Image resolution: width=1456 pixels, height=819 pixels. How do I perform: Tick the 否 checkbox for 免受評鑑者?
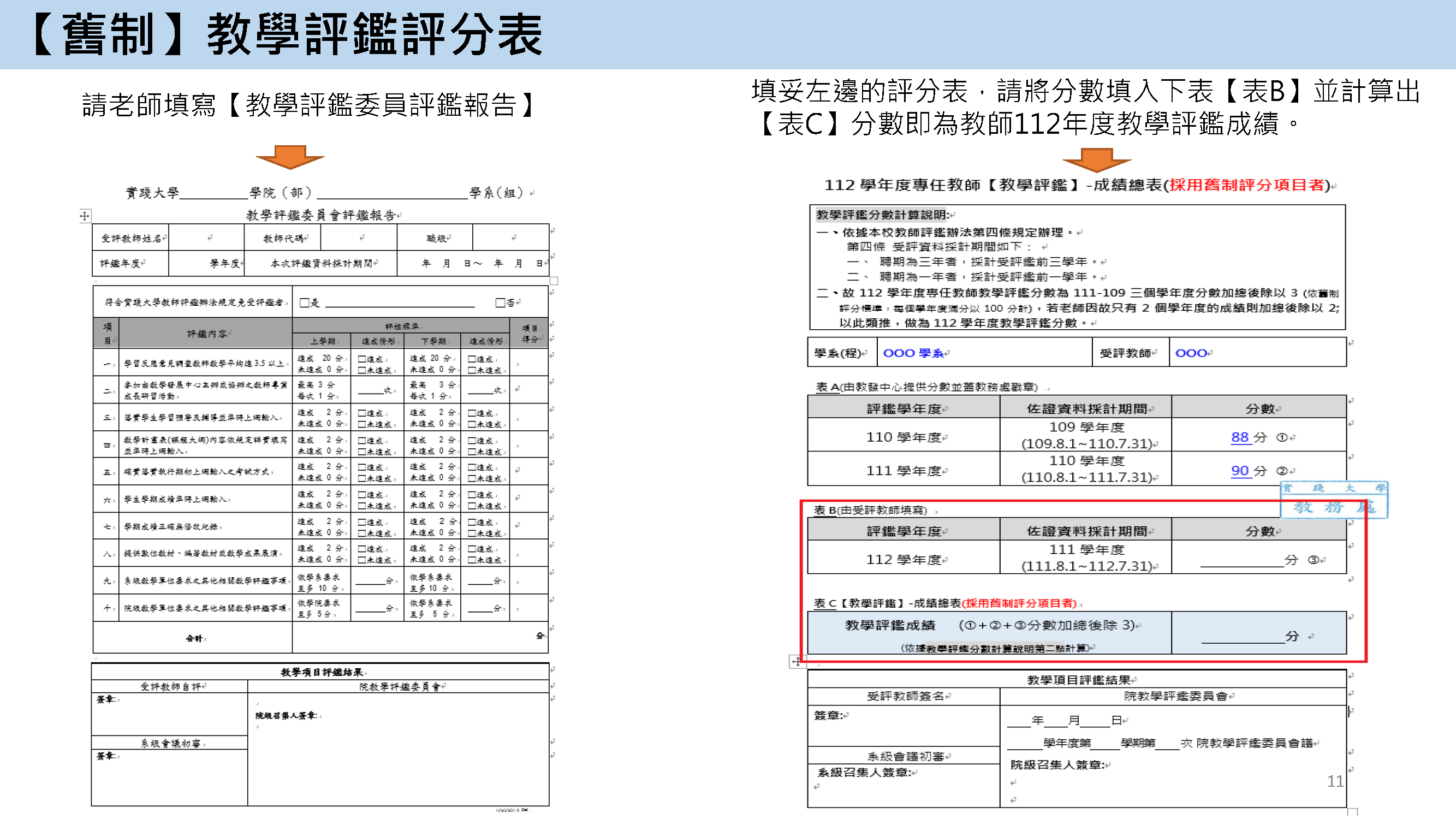point(500,302)
